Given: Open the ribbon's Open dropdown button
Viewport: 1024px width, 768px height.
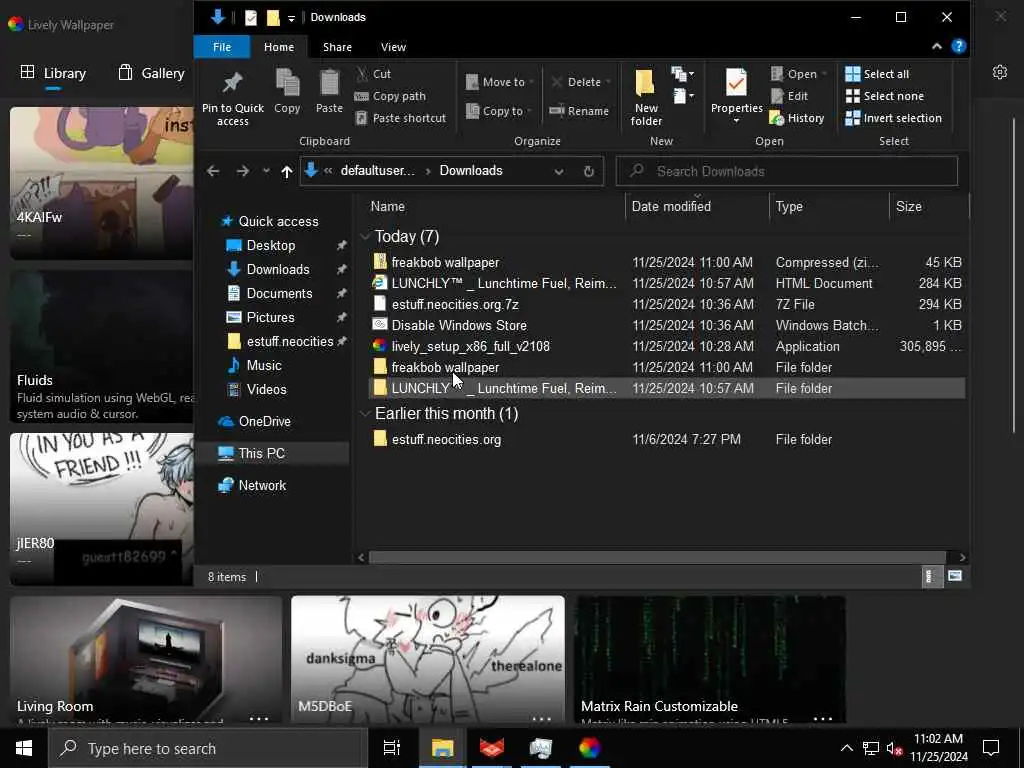Looking at the screenshot, I should click(x=799, y=74).
